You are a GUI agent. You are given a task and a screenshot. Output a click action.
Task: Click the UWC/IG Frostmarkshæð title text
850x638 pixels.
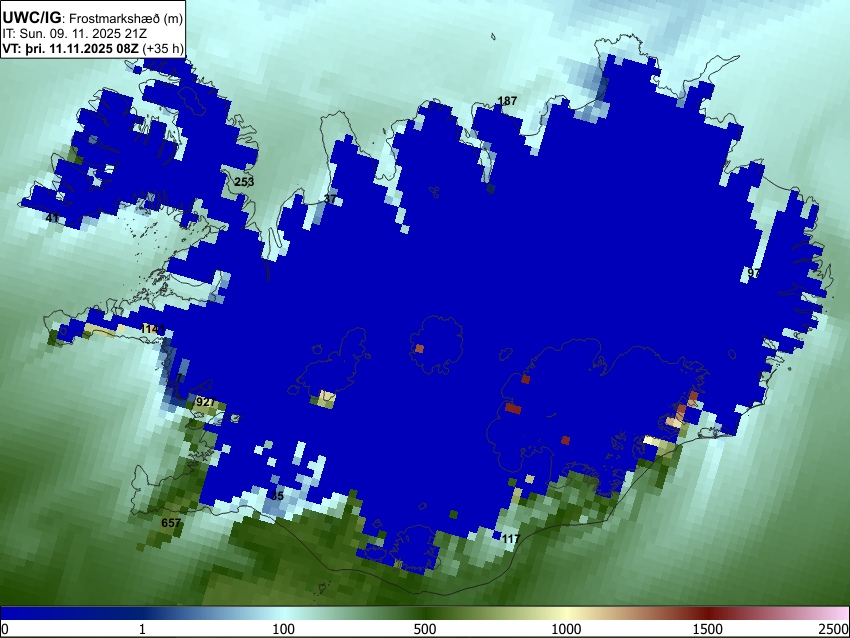93,18
